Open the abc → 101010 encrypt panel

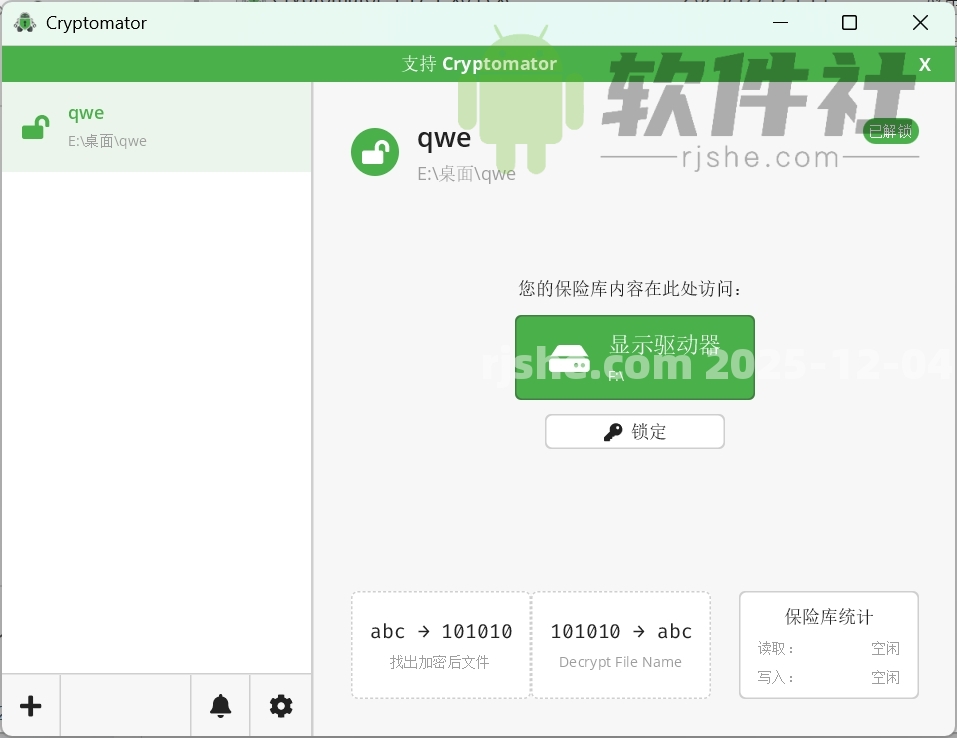440,644
